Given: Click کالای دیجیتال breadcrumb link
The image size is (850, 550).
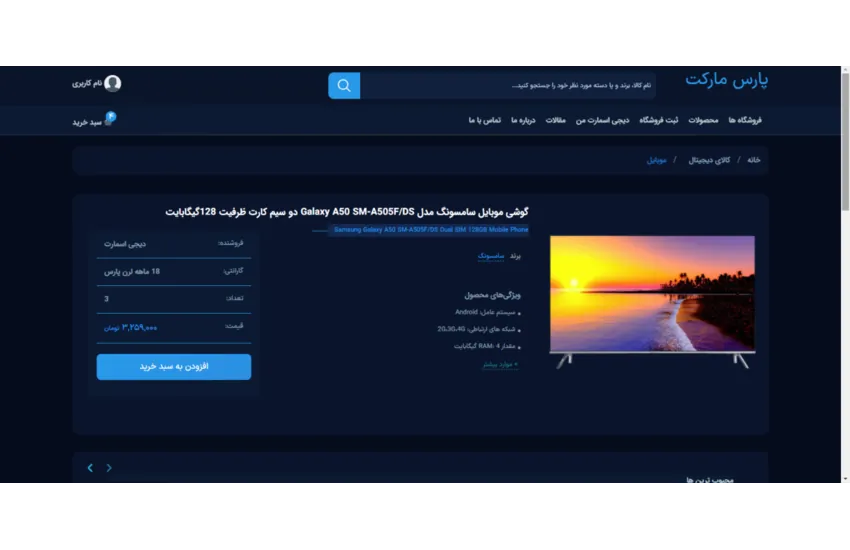Looking at the screenshot, I should click(x=710, y=160).
